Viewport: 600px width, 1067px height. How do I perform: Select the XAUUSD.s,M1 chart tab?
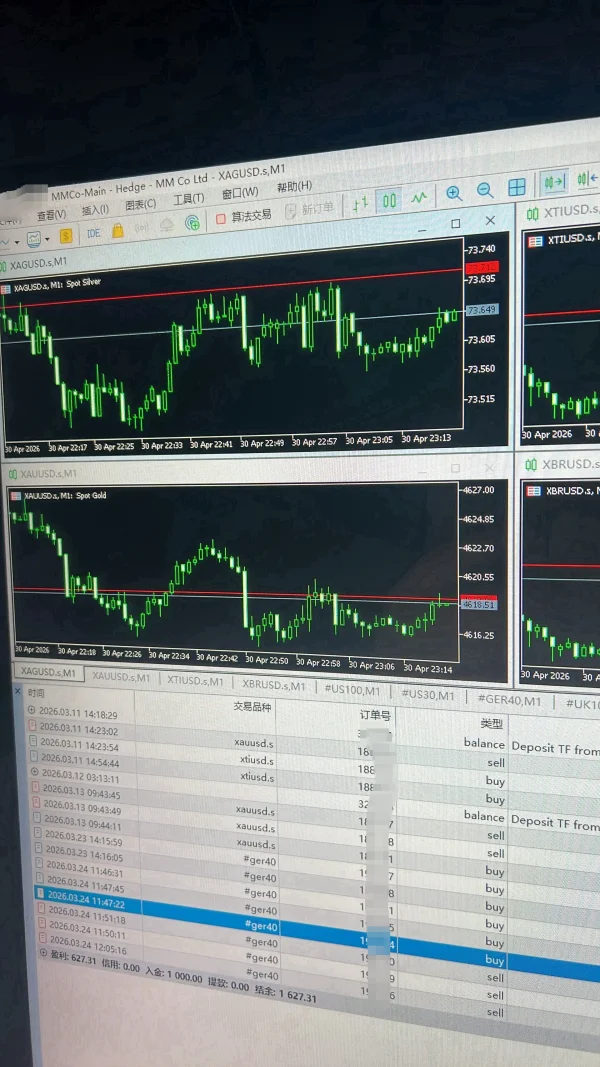tap(122, 677)
